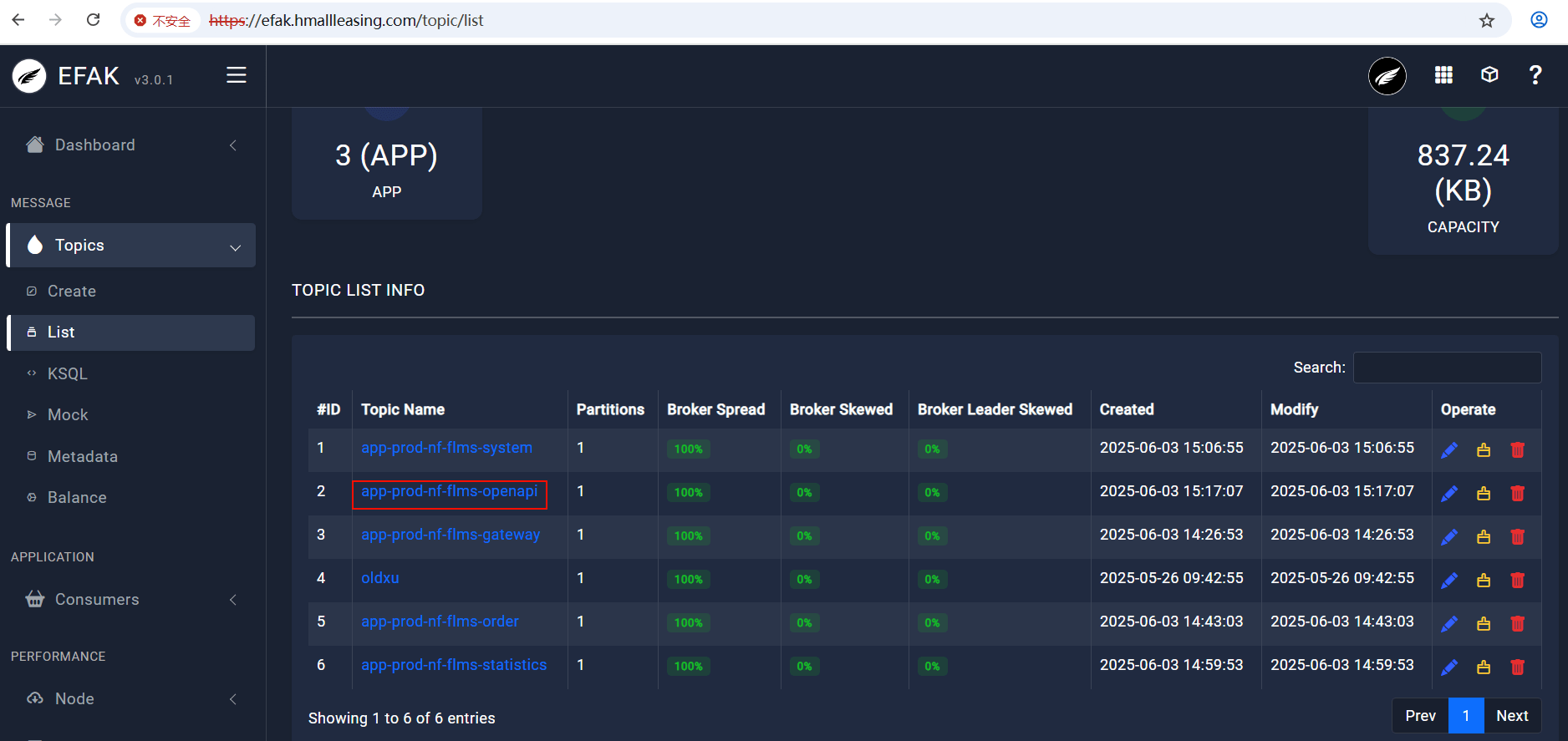
Task: Open the app-prod-nf-flms-openapi topic link
Action: 450,491
